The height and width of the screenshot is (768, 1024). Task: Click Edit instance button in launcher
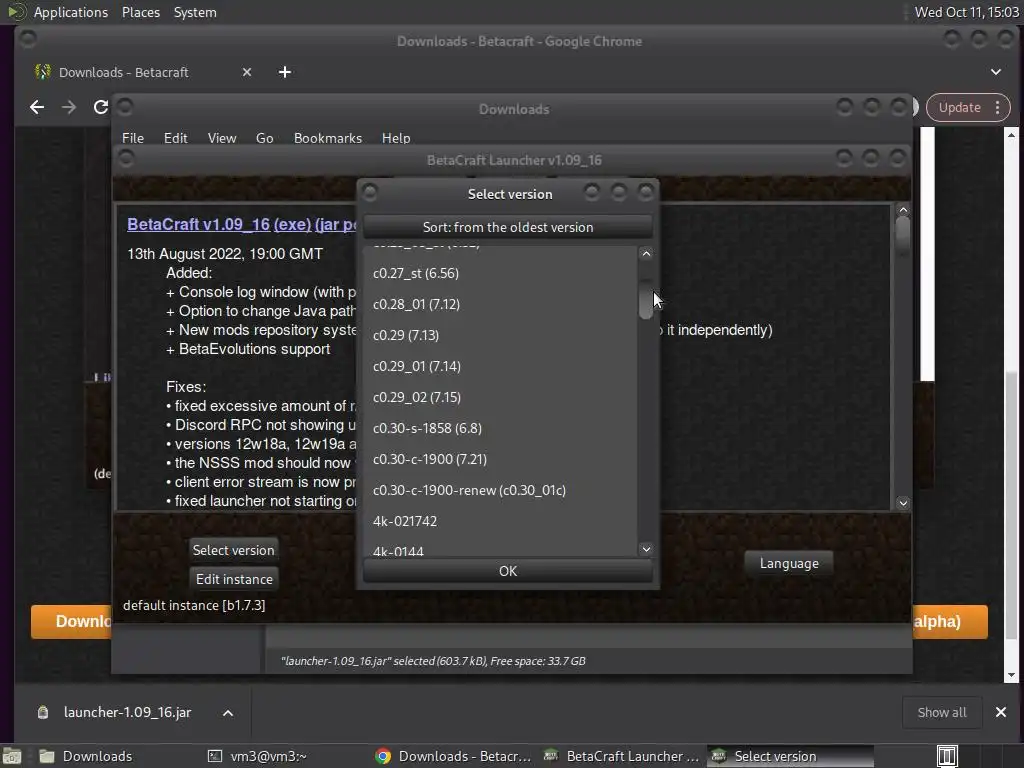234,579
